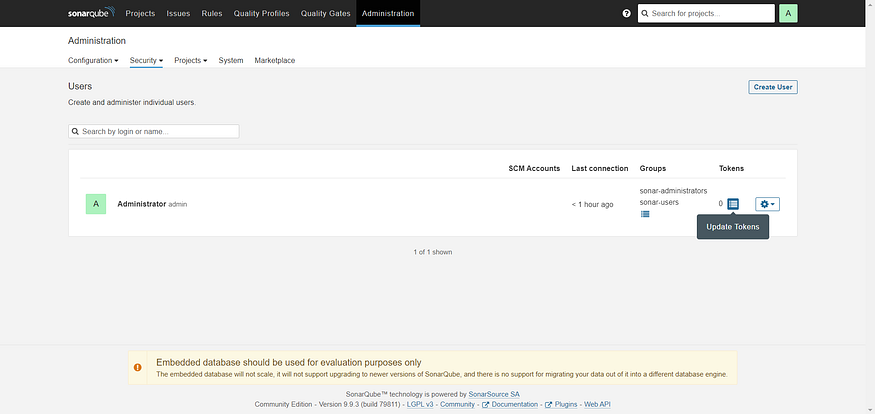The height and width of the screenshot is (414, 875).
Task: Open Quality Profiles
Action: 262,13
